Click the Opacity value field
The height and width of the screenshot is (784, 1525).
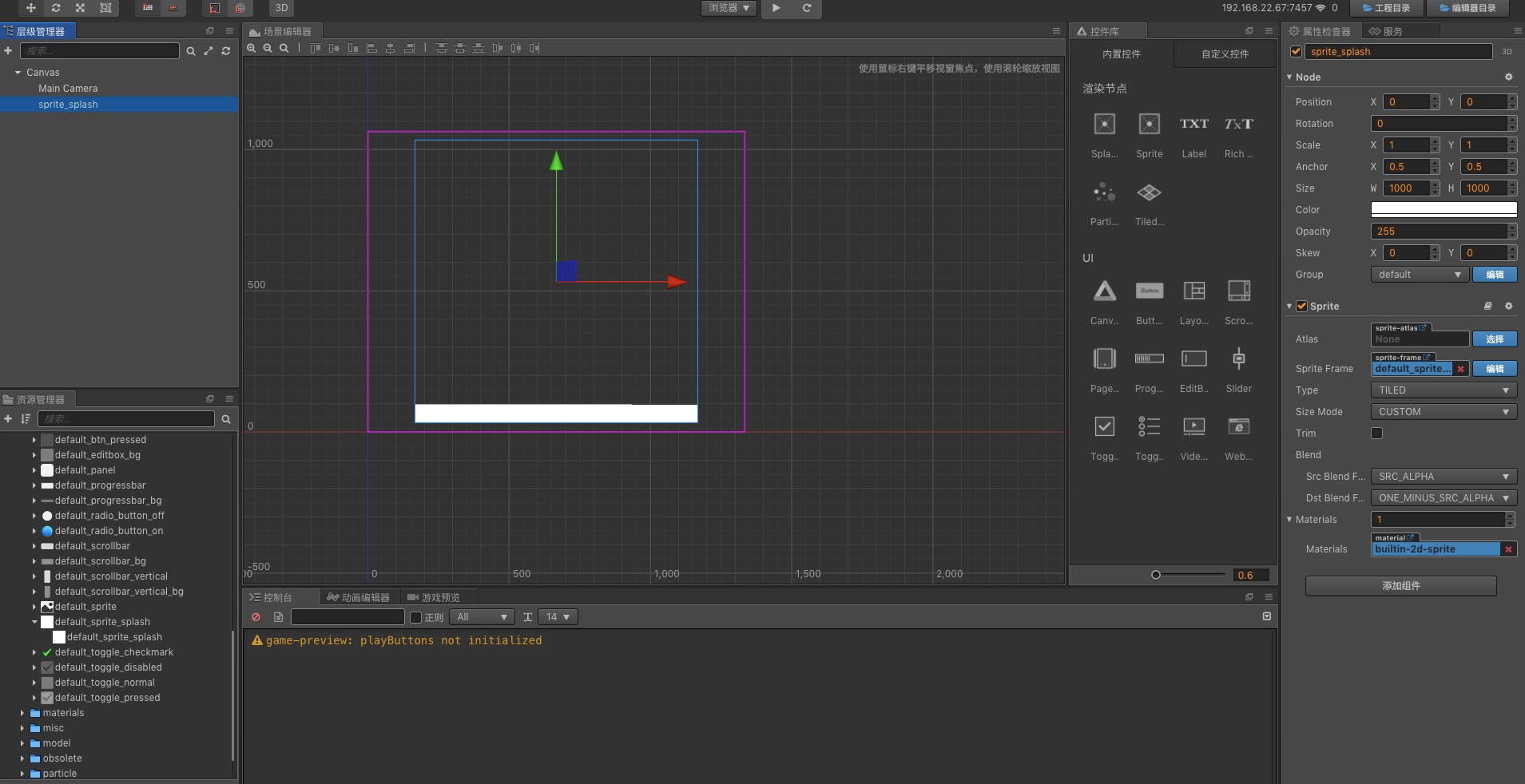pyautogui.click(x=1439, y=232)
